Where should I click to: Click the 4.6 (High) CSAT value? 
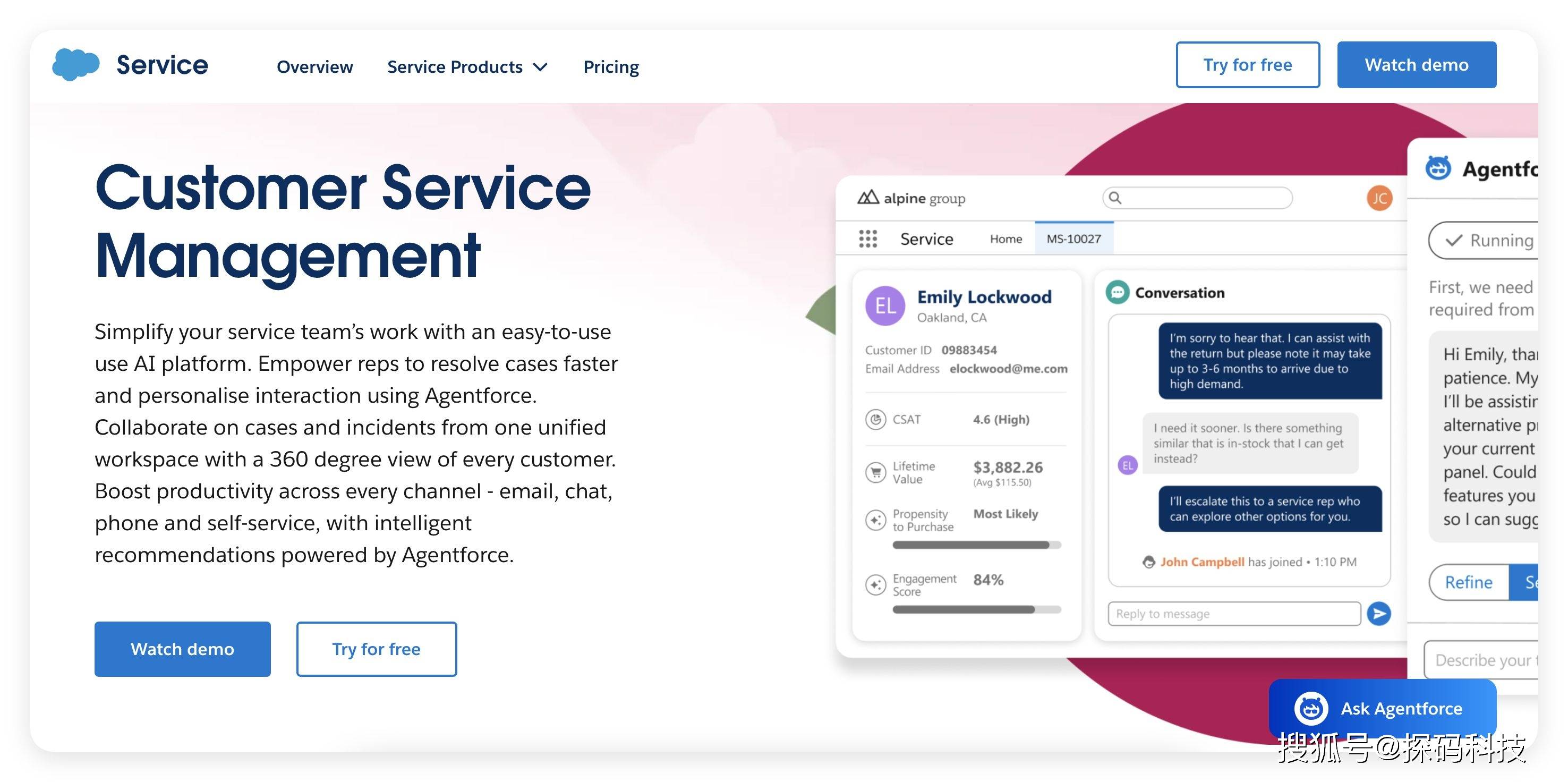pos(1001,419)
